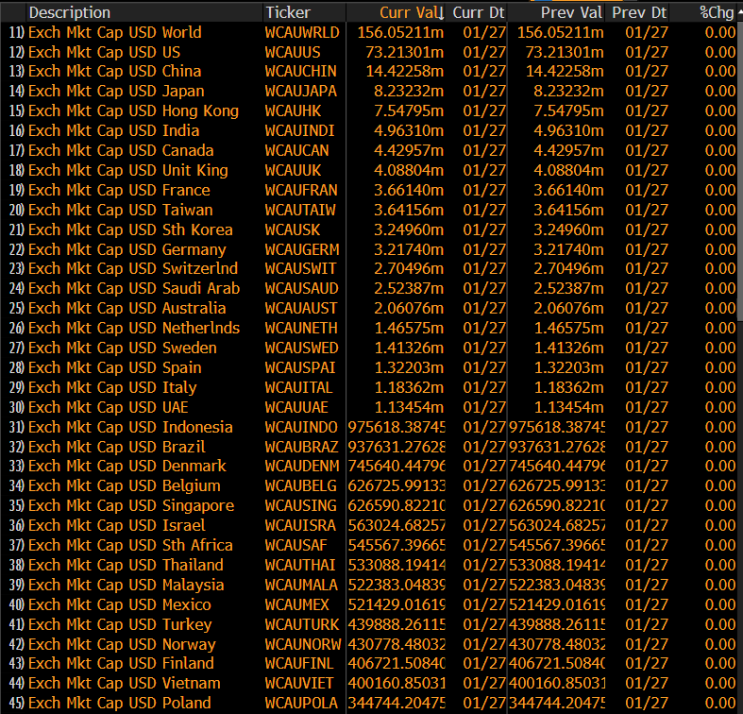Select the WCAUSING ticker for Singapore
The height and width of the screenshot is (714, 743).
300,506
